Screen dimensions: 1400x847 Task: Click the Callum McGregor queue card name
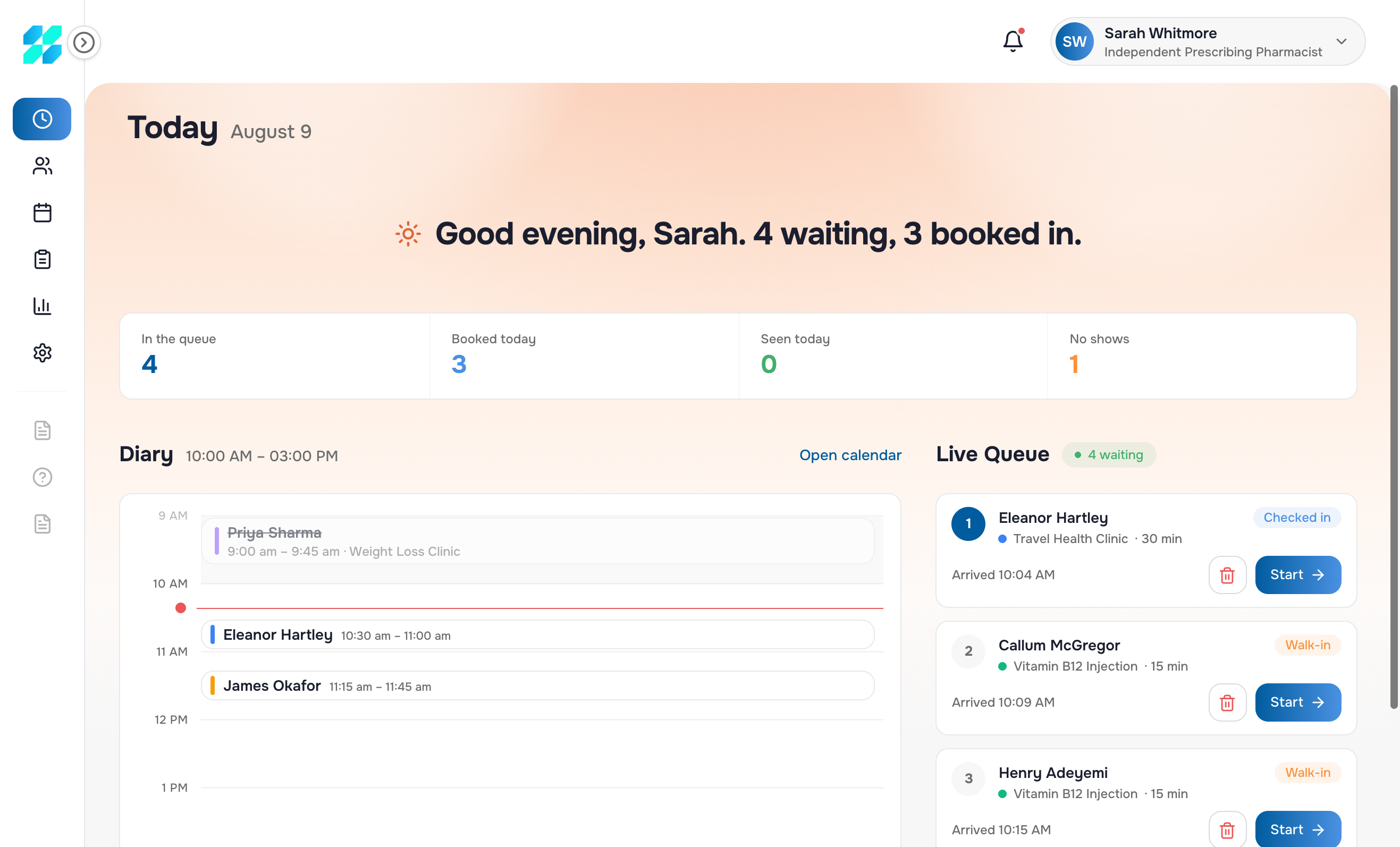pos(1059,645)
